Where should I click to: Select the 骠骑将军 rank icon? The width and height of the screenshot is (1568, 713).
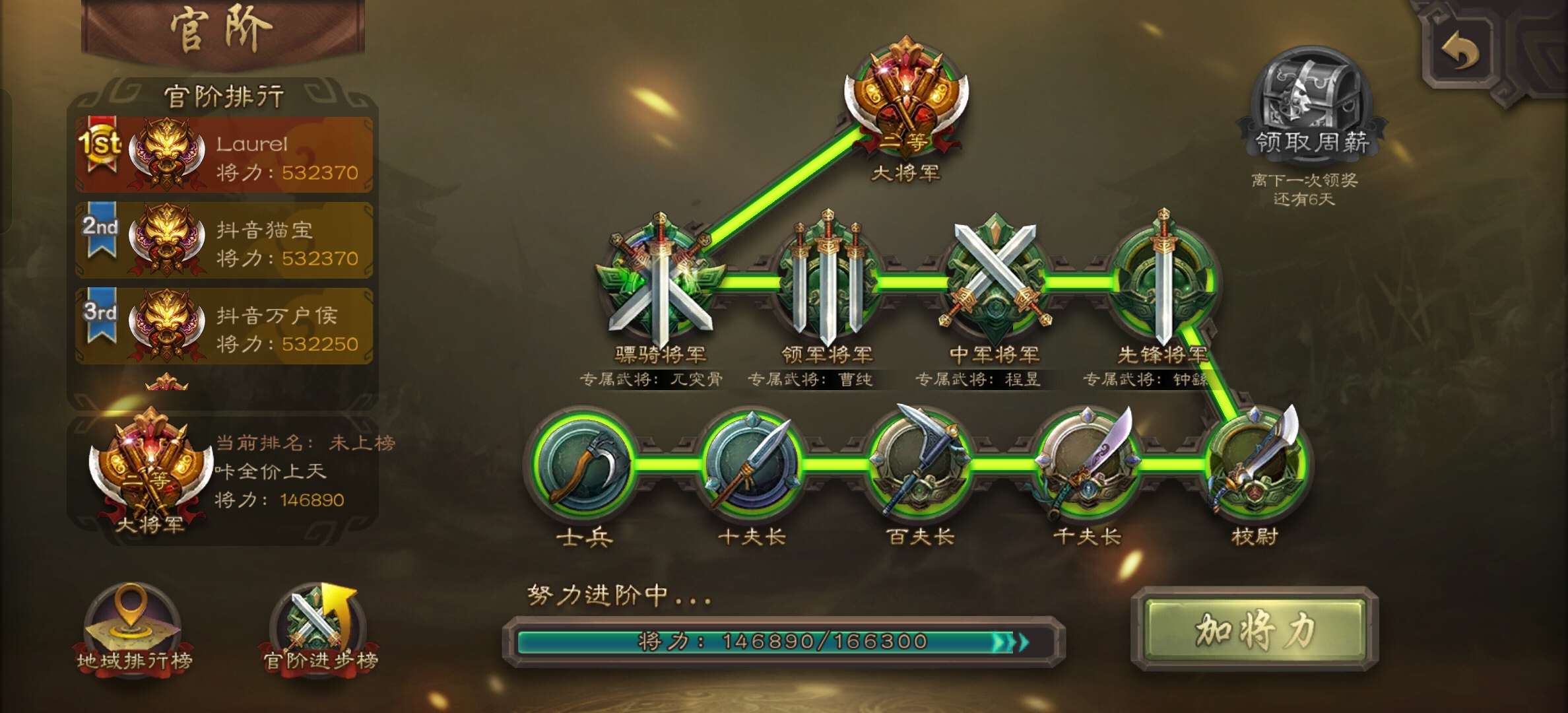[660, 281]
